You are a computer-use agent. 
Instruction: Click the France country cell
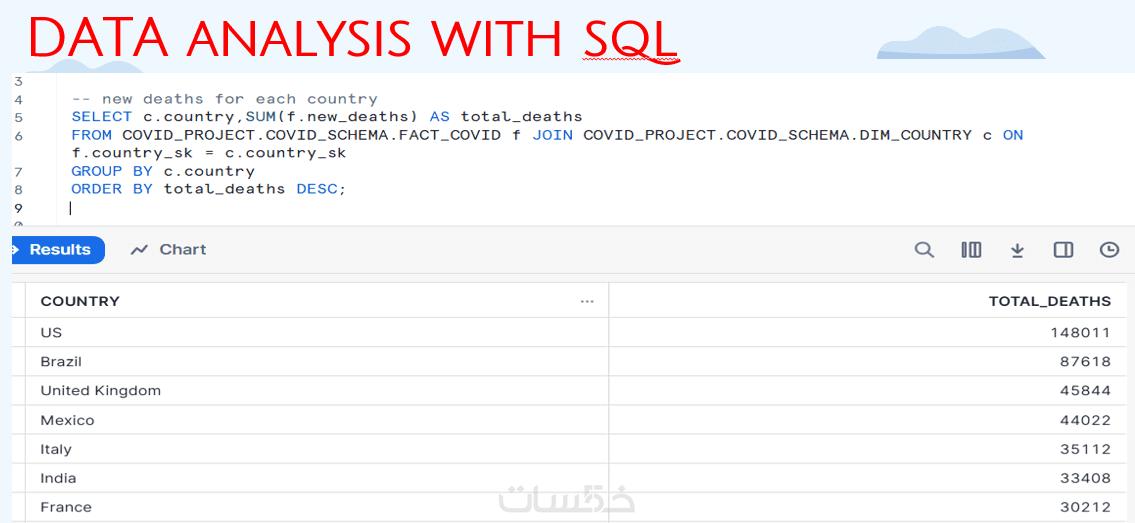pos(66,507)
